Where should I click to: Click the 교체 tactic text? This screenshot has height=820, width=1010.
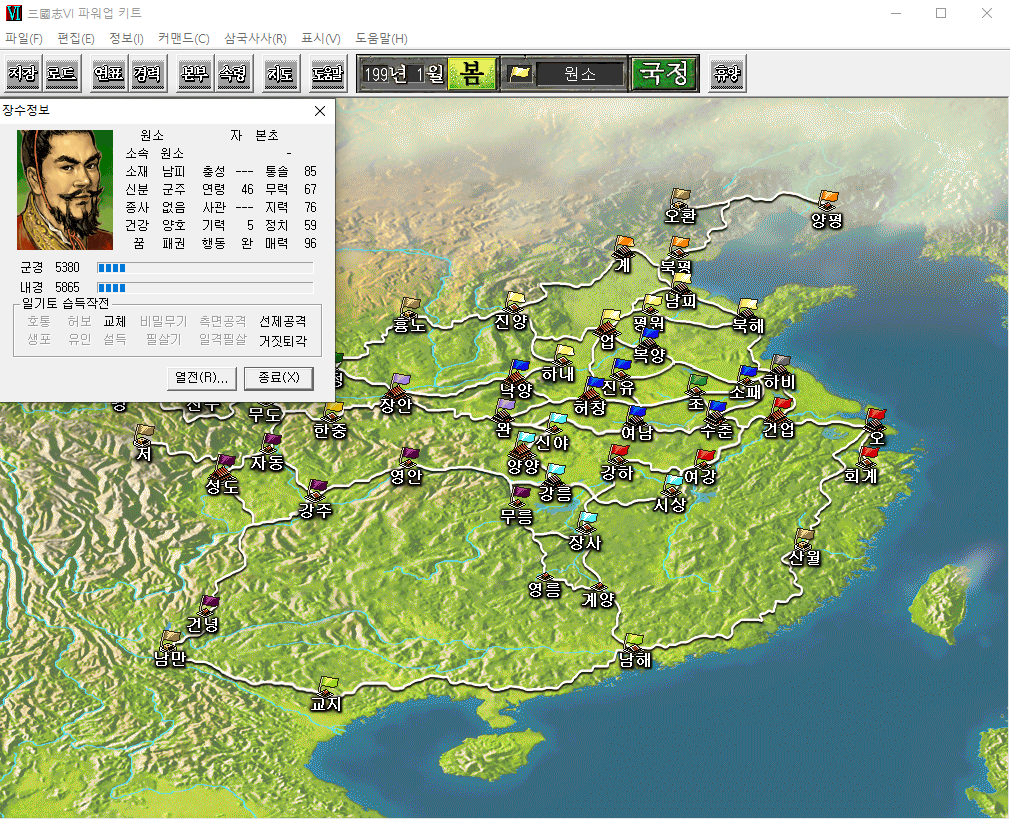click(x=115, y=321)
